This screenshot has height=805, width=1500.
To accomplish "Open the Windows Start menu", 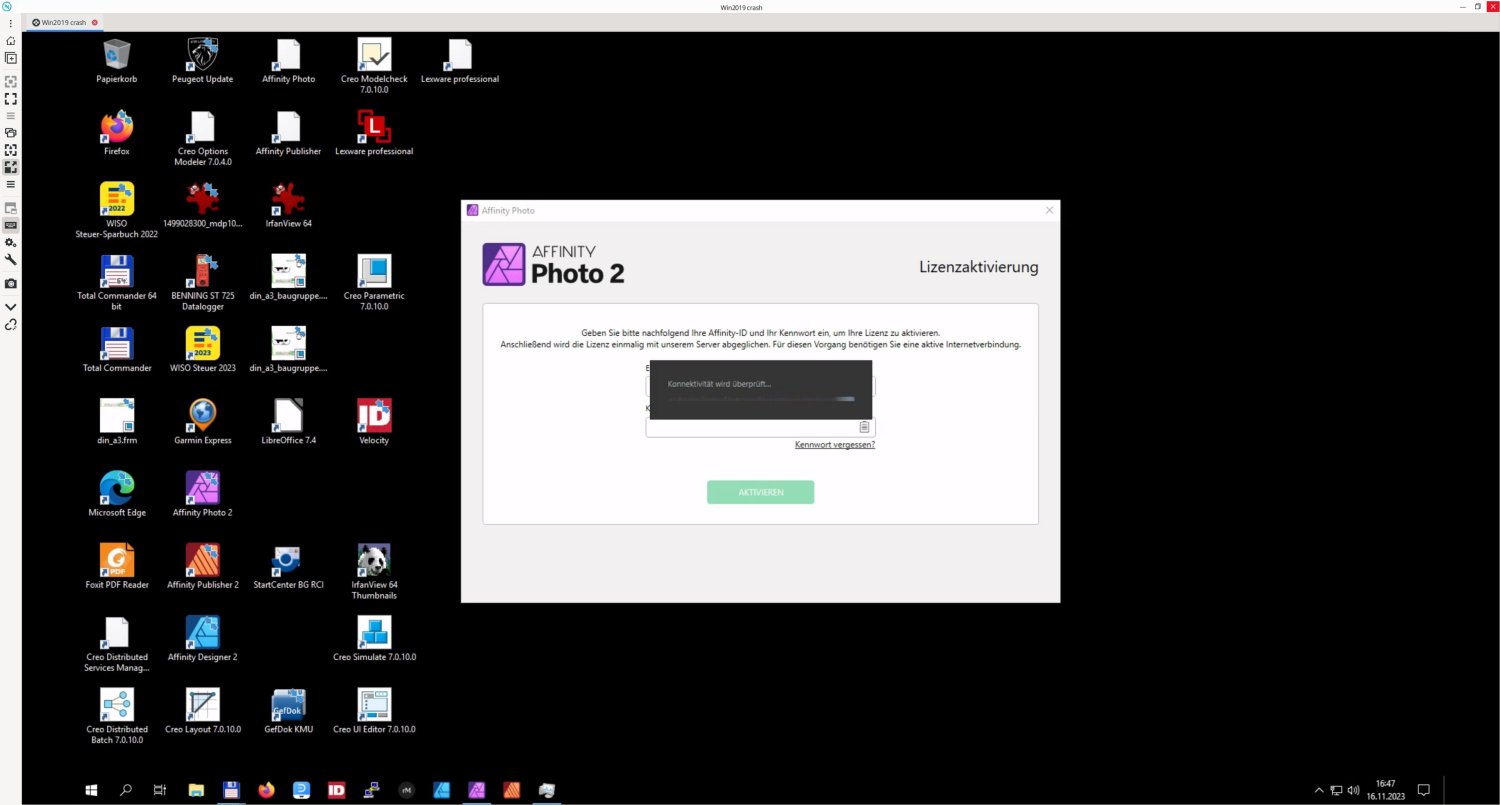I will click(91, 790).
